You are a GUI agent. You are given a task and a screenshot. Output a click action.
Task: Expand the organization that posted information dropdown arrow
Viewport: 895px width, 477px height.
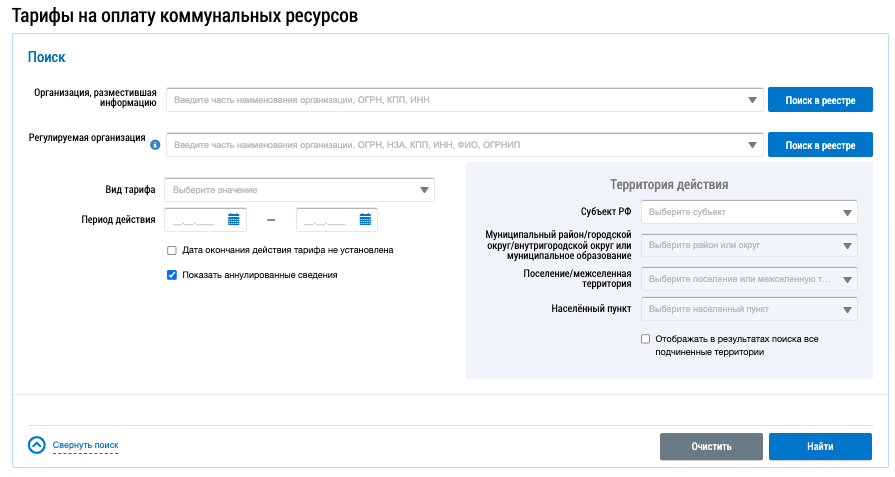click(x=753, y=100)
